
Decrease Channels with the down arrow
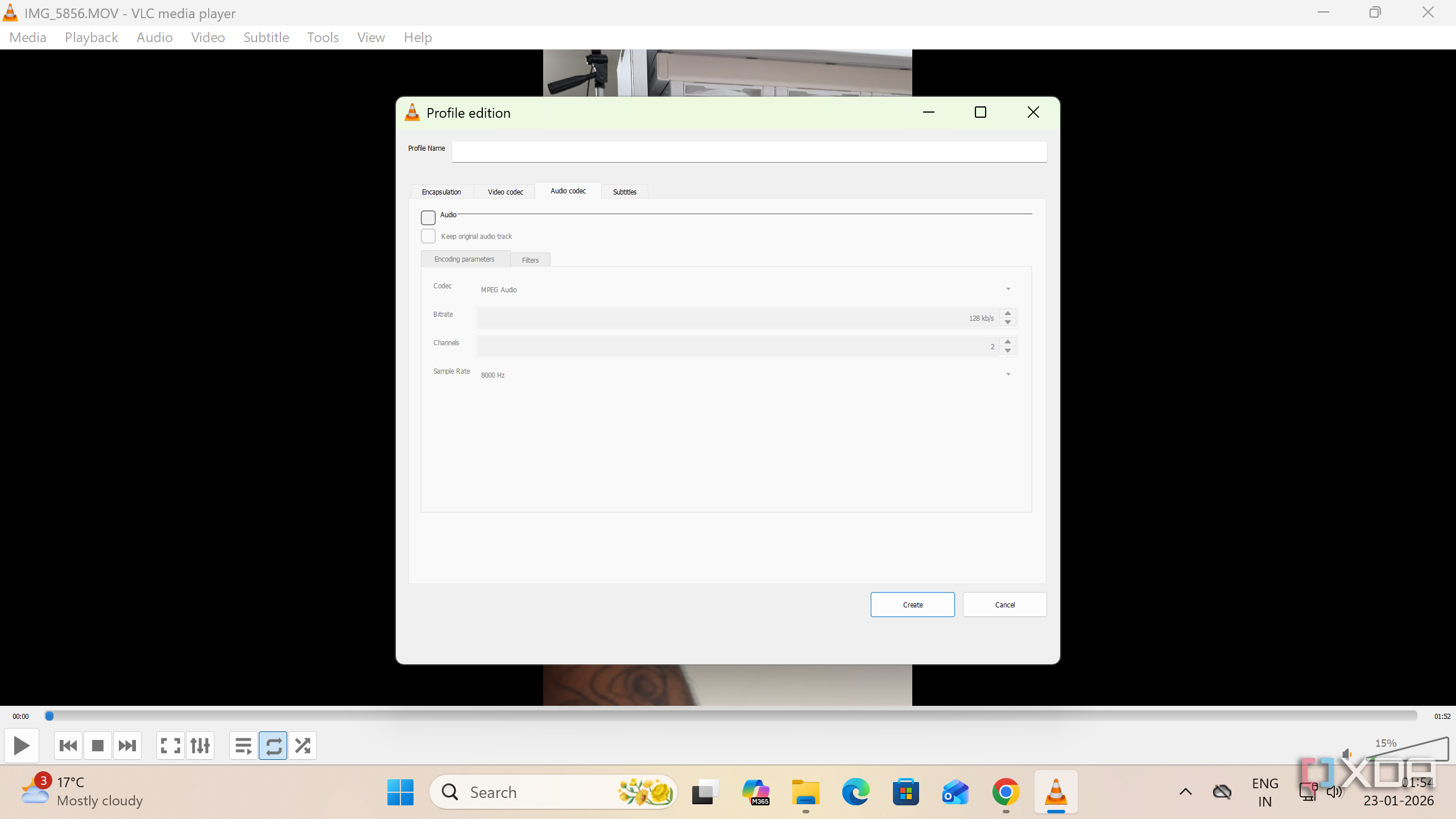click(x=1008, y=351)
